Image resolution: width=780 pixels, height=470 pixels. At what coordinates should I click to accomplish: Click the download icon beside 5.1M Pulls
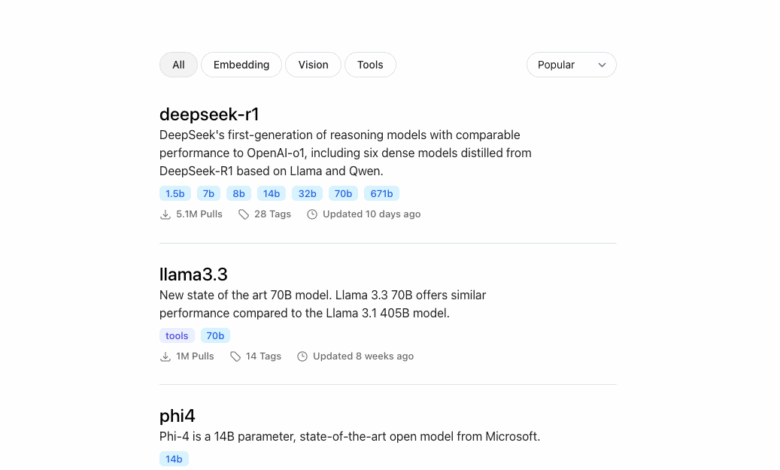pyautogui.click(x=165, y=214)
